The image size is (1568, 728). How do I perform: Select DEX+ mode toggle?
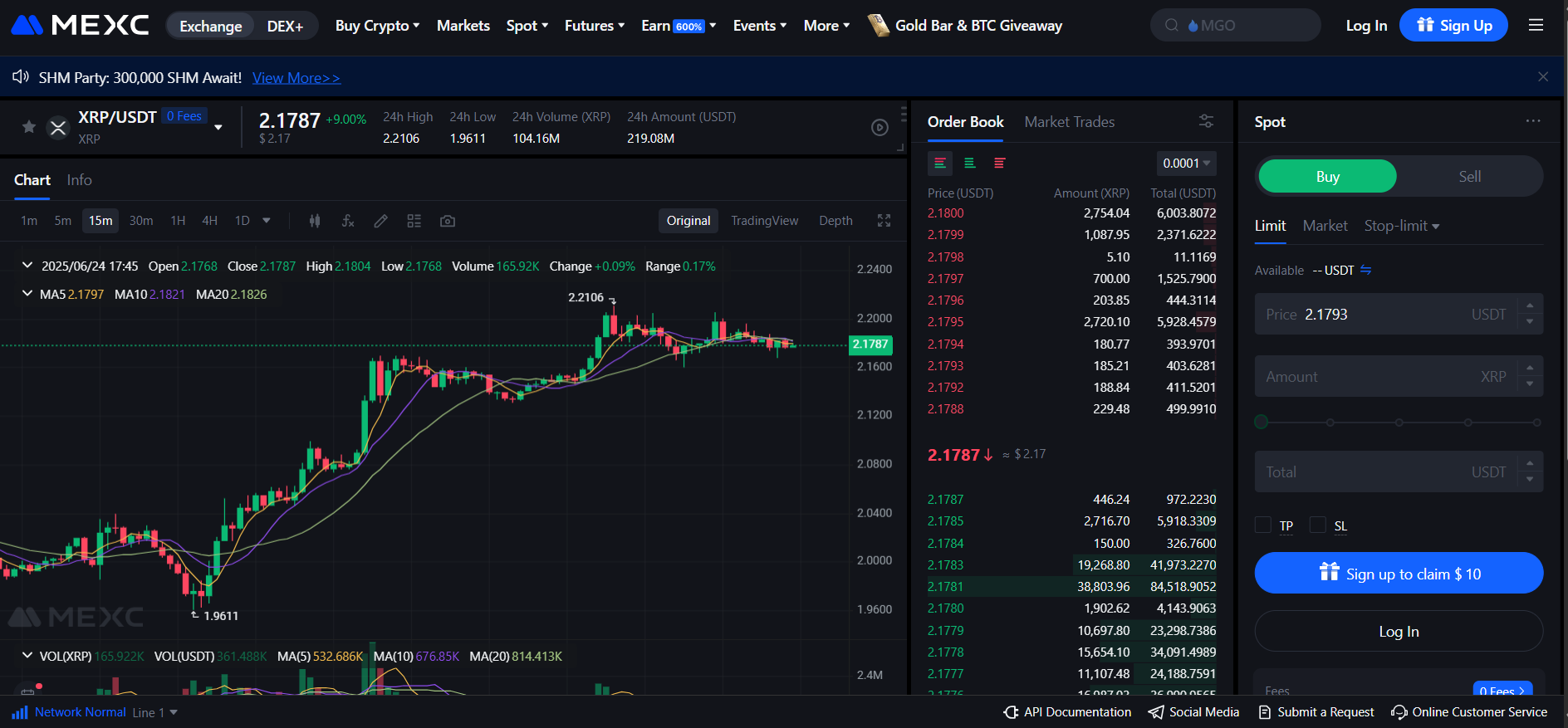[285, 26]
